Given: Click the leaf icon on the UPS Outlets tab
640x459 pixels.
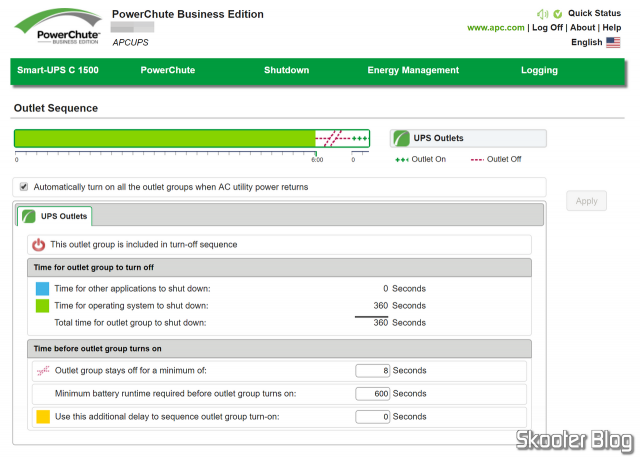Looking at the screenshot, I should pos(29,216).
